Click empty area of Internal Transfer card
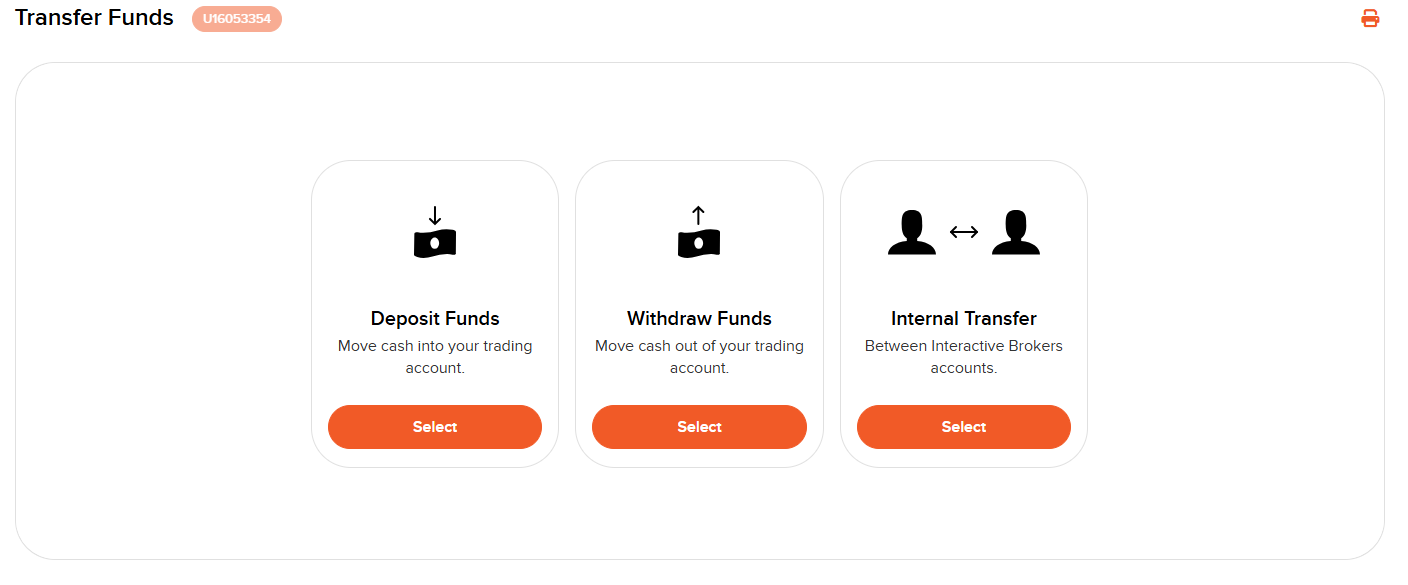Viewport: 1408px width, 585px height. pos(964,283)
